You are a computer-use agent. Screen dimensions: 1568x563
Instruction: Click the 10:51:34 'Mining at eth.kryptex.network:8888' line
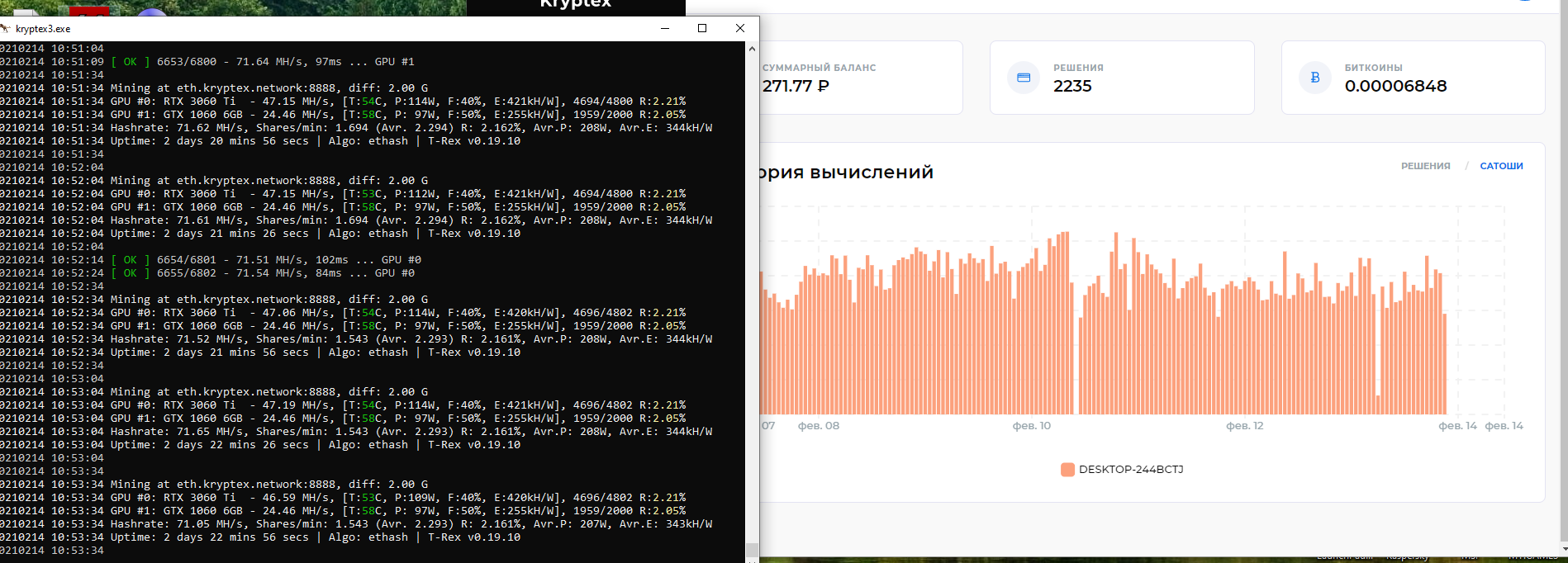214,88
